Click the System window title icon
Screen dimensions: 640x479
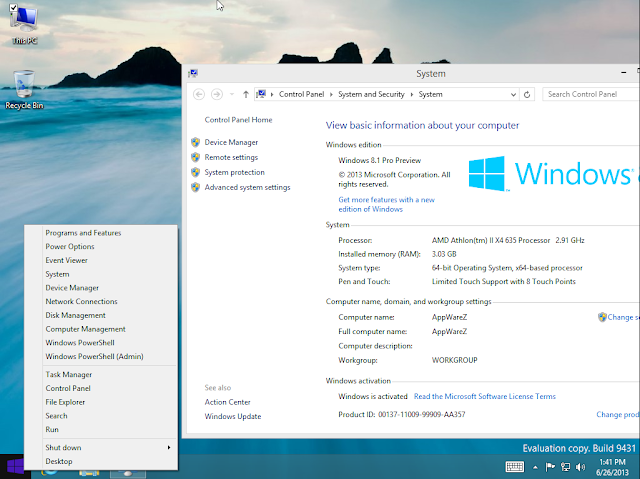pyautogui.click(x=193, y=73)
